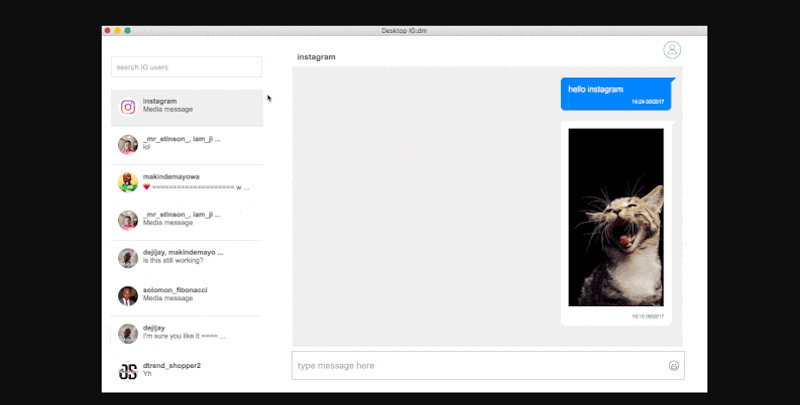Open the user profile icon at top right

click(672, 50)
